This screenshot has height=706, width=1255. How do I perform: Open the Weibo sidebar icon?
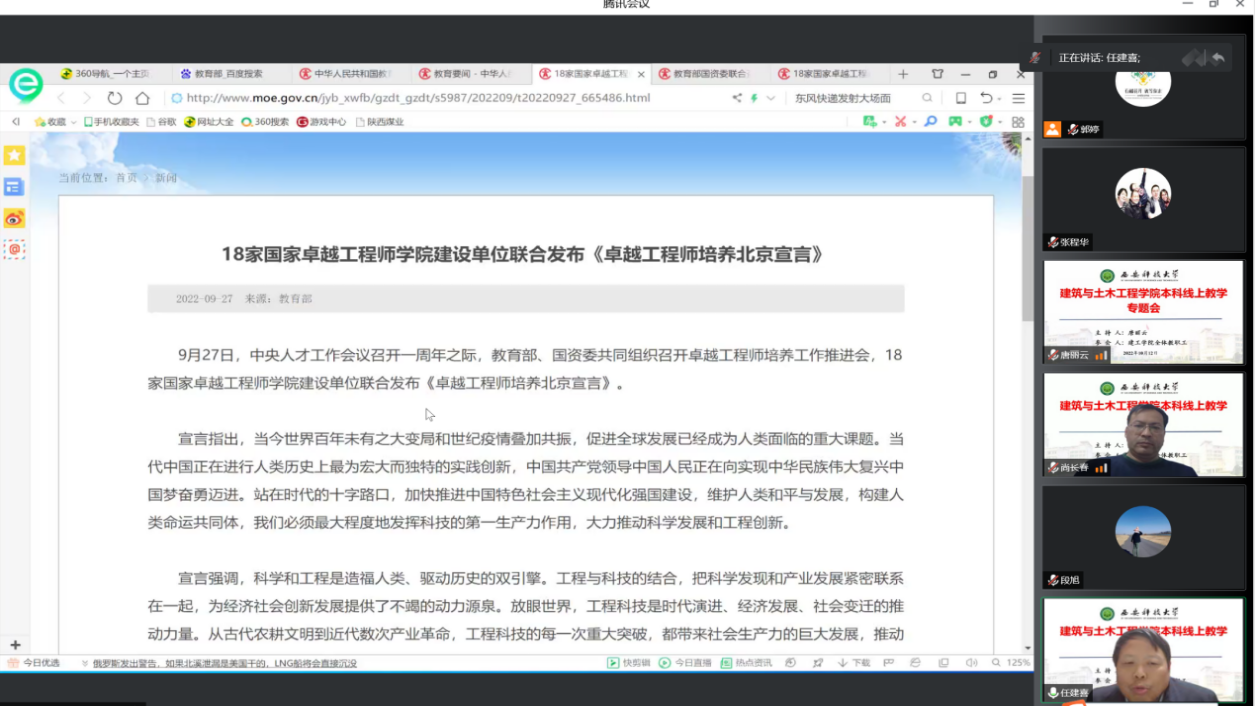(x=14, y=218)
